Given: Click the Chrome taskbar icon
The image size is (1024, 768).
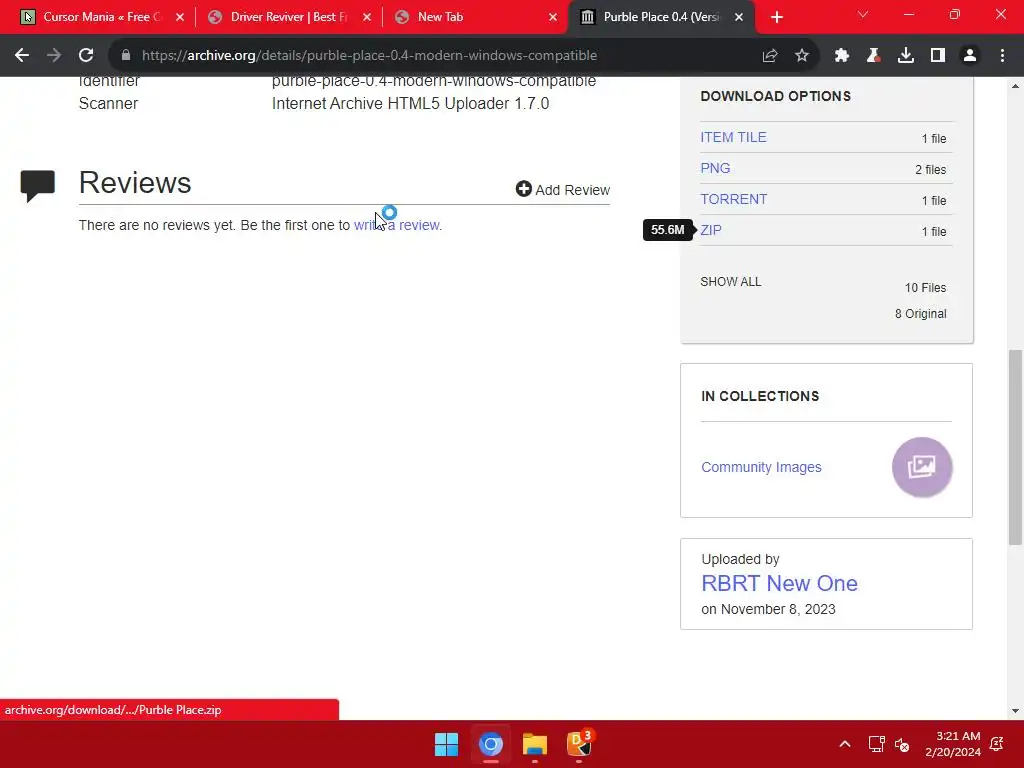Looking at the screenshot, I should tap(490, 744).
